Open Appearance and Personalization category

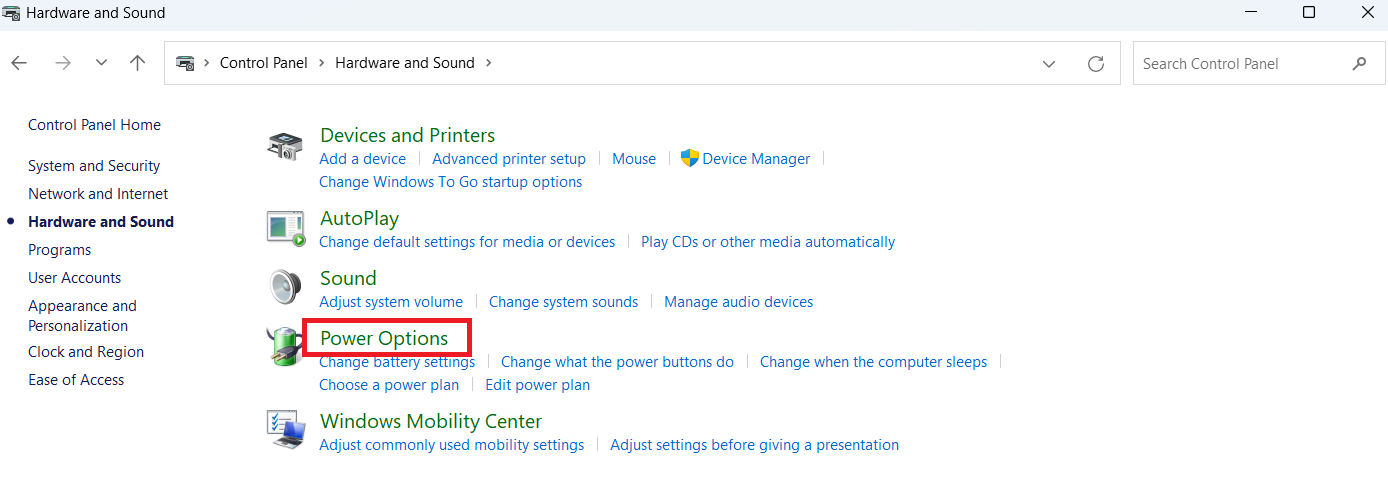[x=82, y=316]
